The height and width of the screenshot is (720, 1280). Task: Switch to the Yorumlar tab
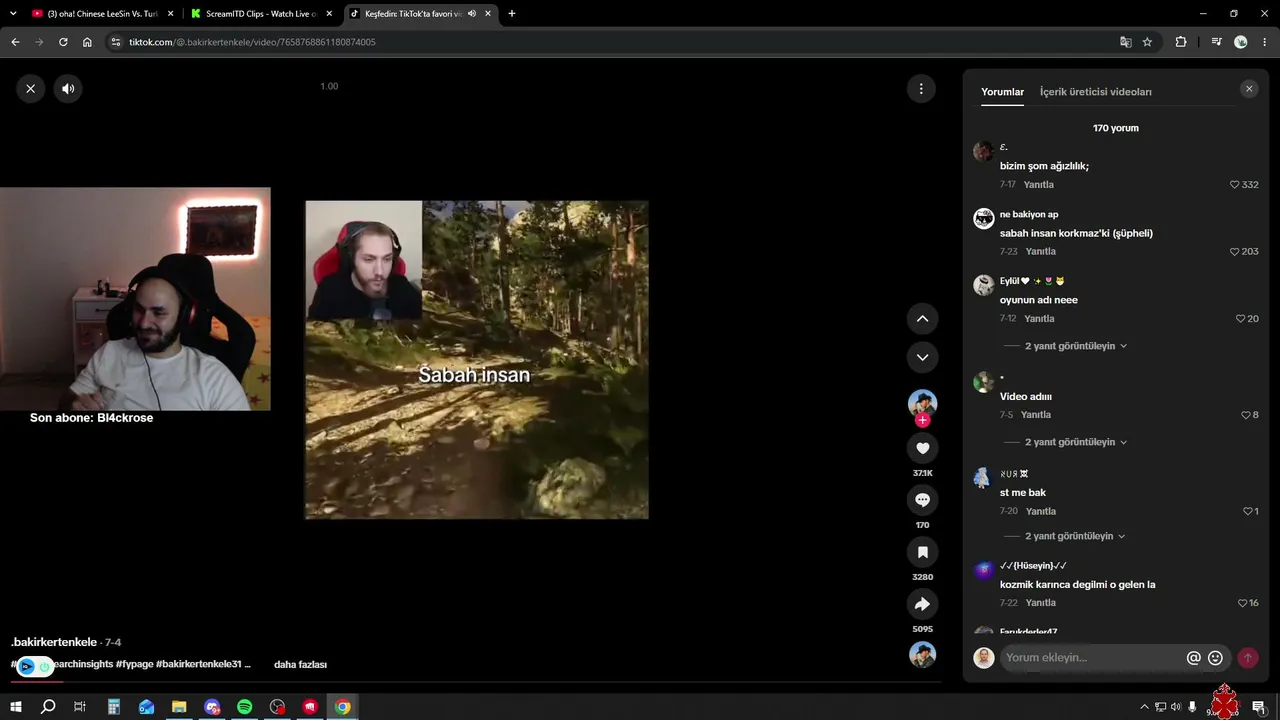[1002, 92]
